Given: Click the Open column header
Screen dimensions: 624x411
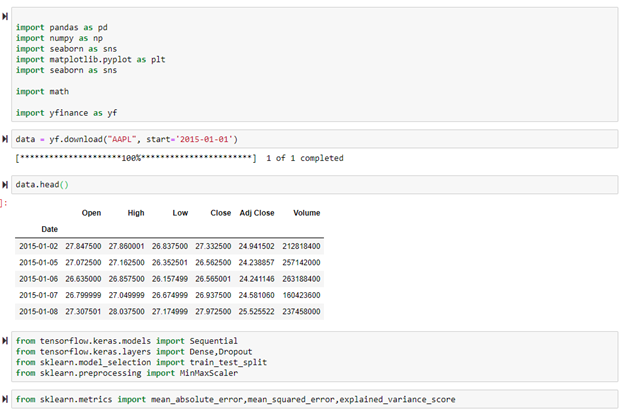Looking at the screenshot, I should point(91,213).
